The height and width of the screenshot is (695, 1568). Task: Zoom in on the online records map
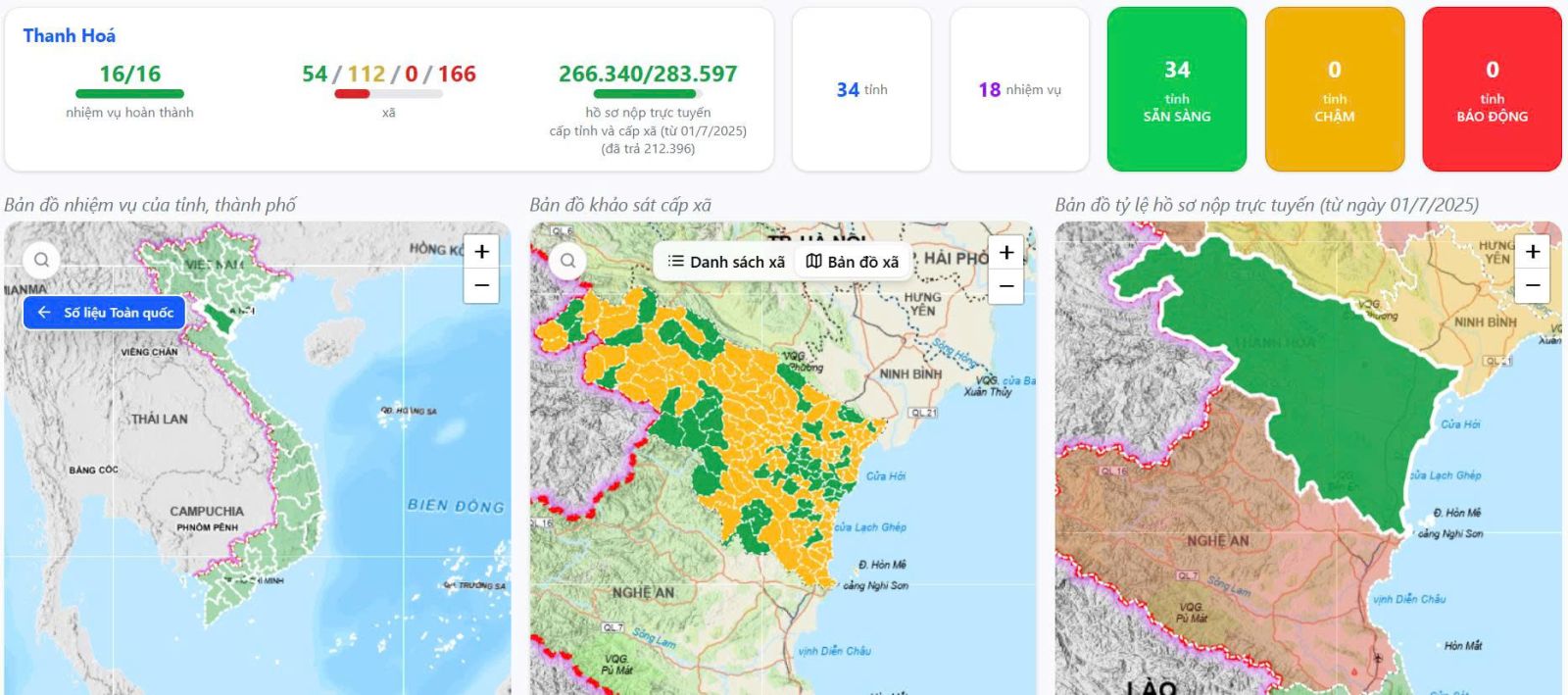click(1533, 252)
